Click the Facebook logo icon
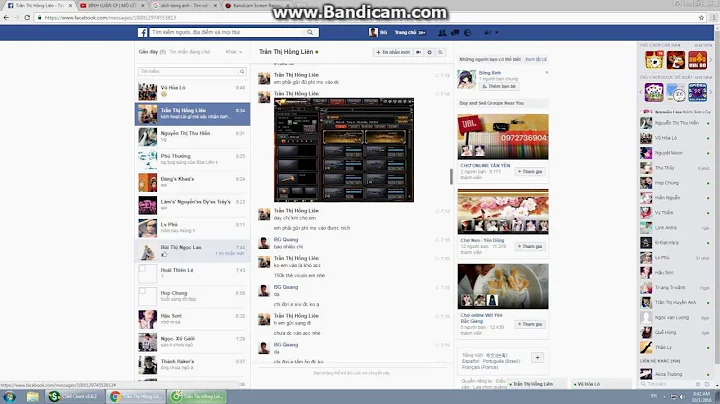 [x=142, y=33]
